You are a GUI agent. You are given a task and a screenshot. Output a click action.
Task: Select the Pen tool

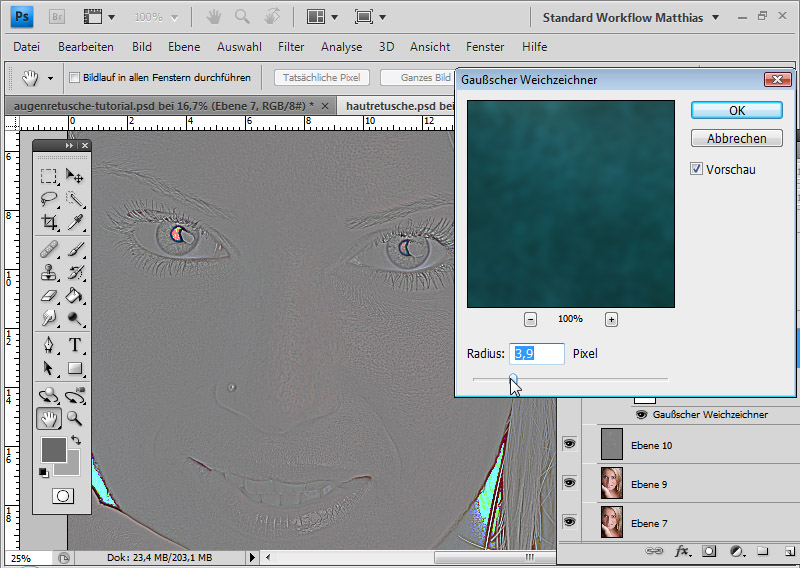tap(49, 345)
